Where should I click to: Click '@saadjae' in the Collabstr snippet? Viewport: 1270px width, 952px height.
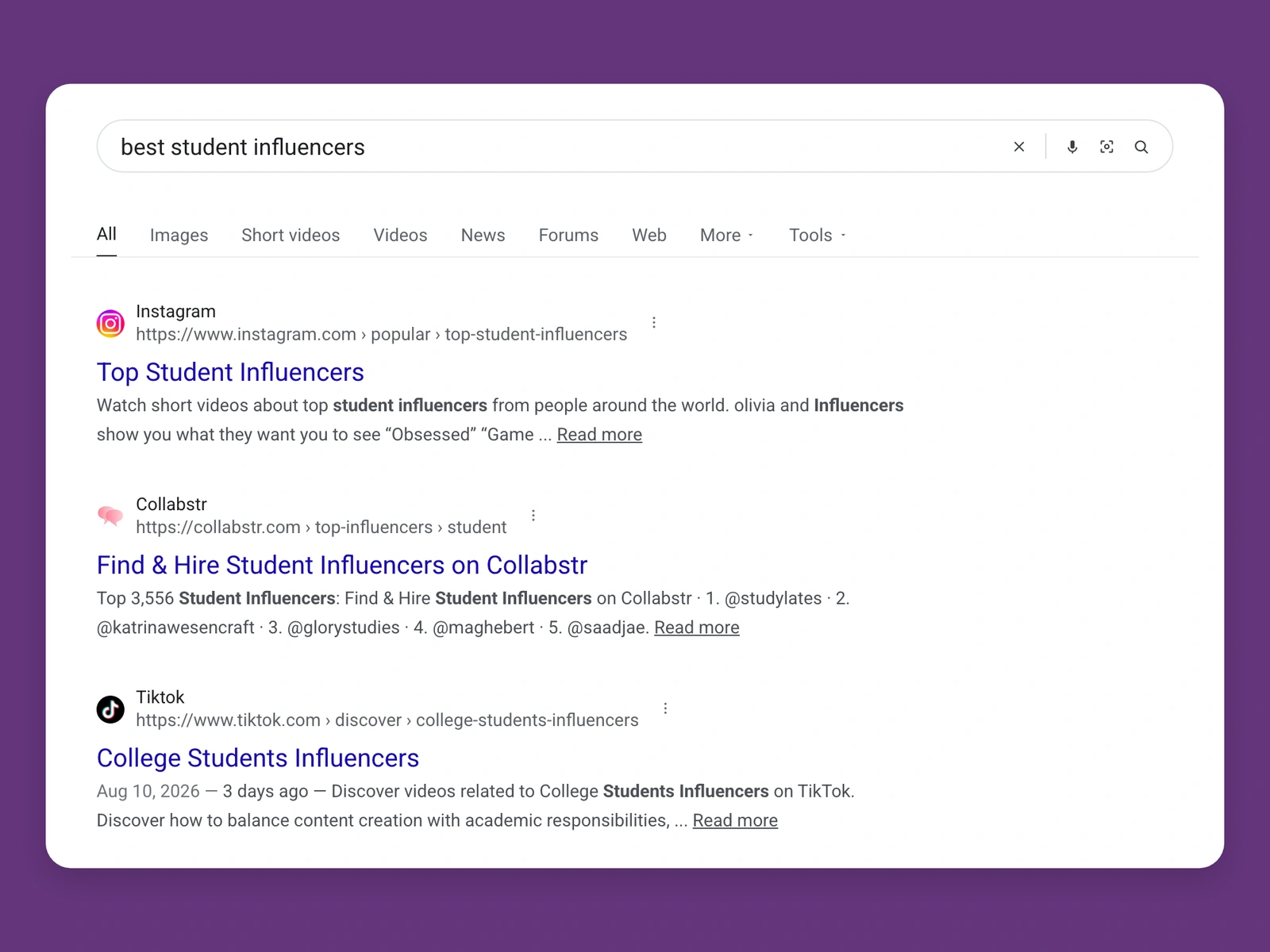(608, 628)
